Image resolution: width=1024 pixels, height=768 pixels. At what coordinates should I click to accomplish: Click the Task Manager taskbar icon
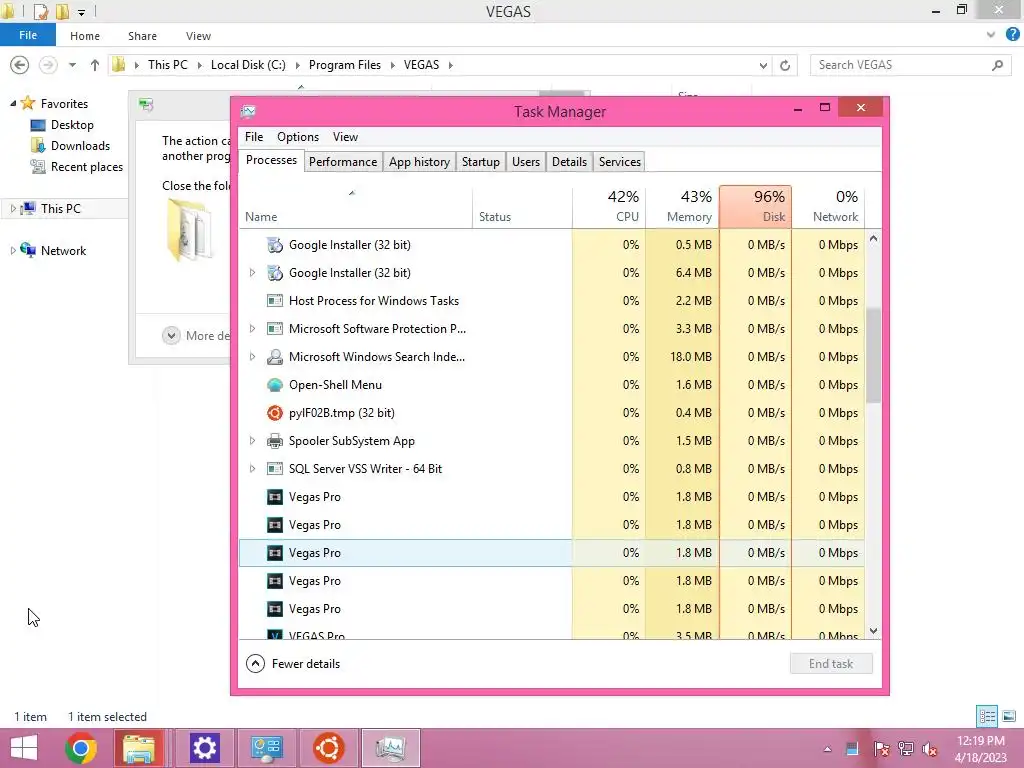pos(391,748)
